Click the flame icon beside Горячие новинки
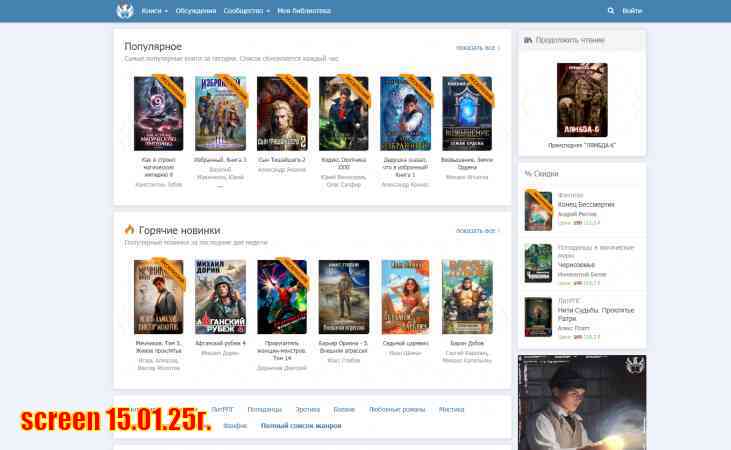The width and height of the screenshot is (731, 450). (x=129, y=230)
